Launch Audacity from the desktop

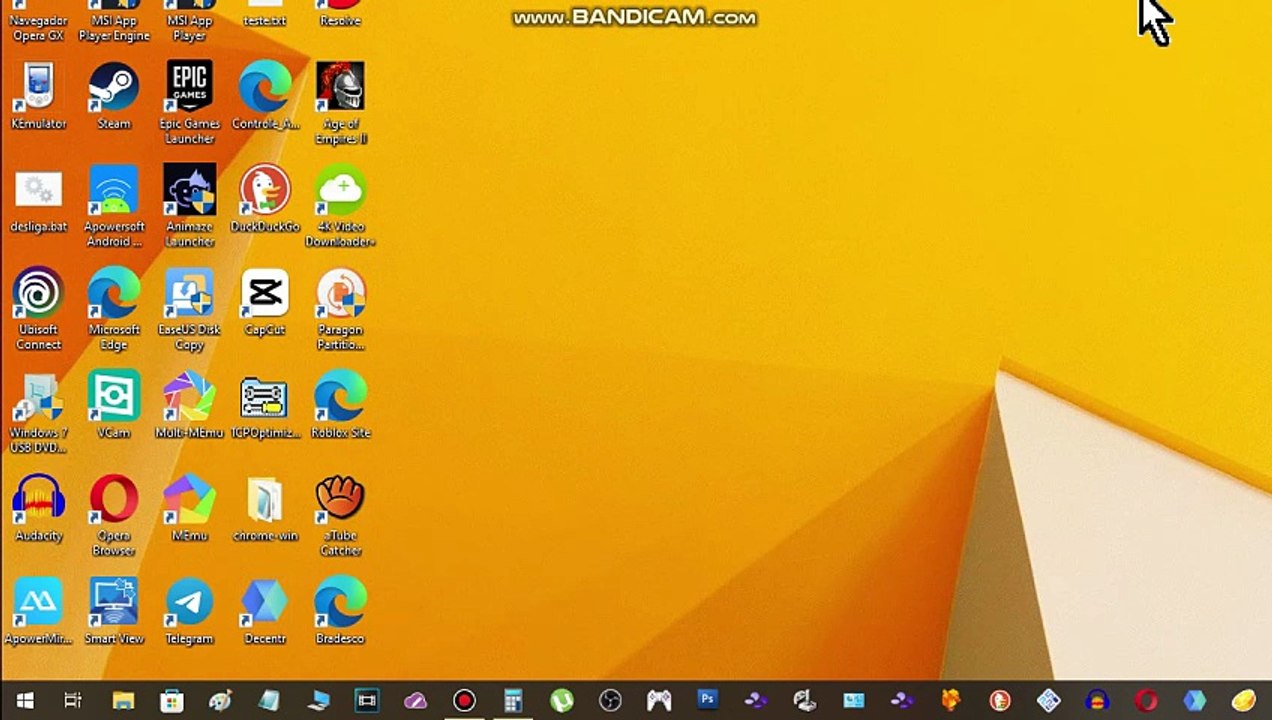[38, 509]
